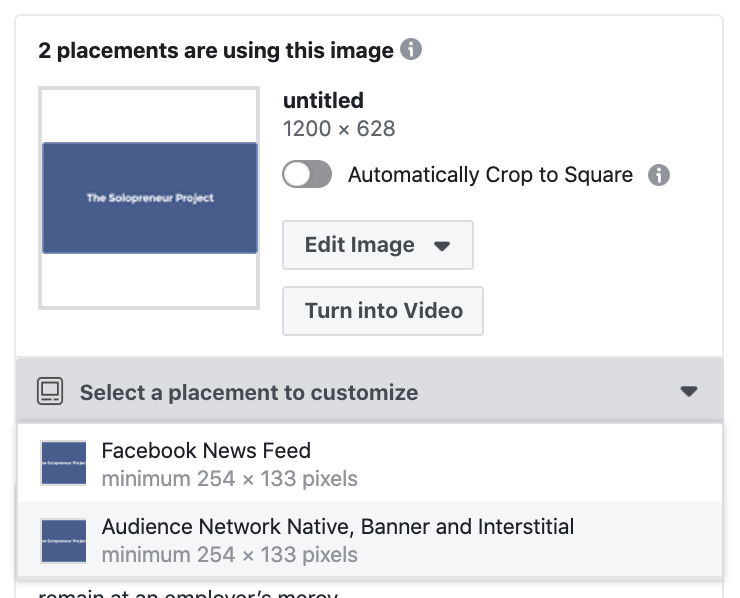Click the placement dropdown caret arrow
The width and height of the screenshot is (740, 598).
click(x=689, y=391)
